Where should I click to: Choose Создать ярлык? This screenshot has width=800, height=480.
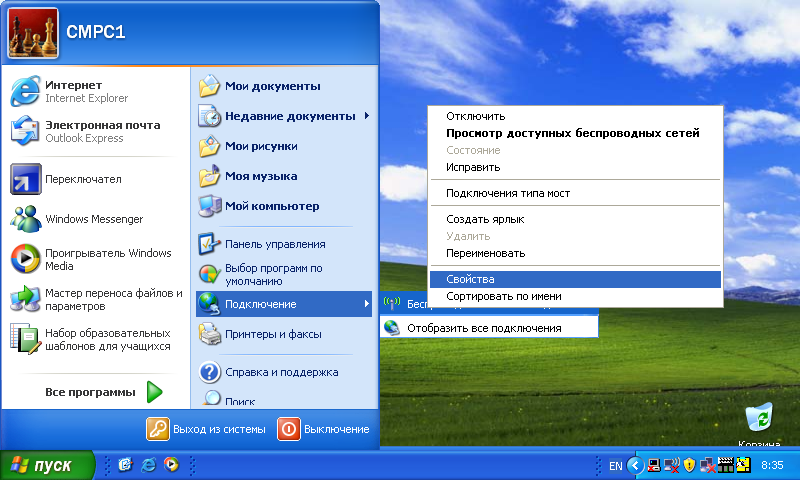576,219
